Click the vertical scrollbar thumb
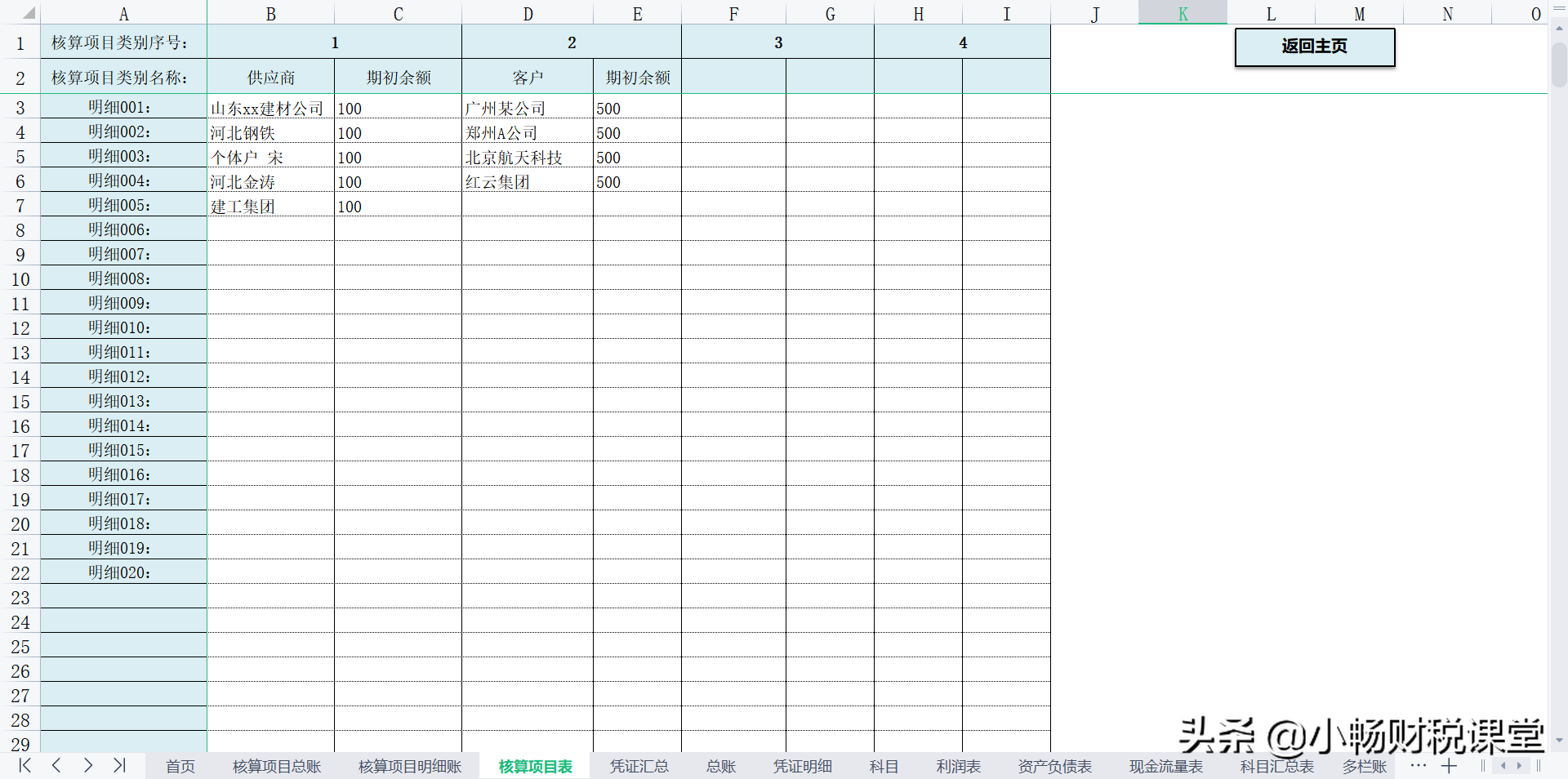Viewport: 1568px width, 779px height. pos(1559,64)
